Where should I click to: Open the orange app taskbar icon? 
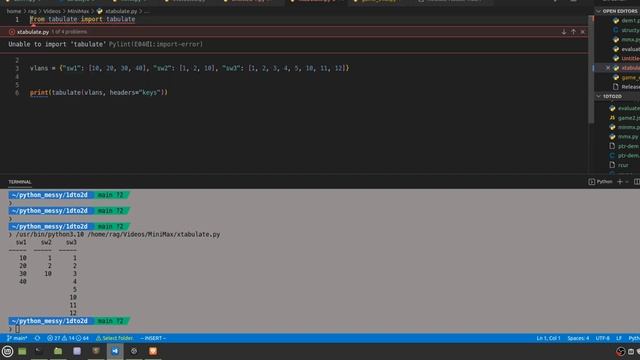[x=153, y=351]
